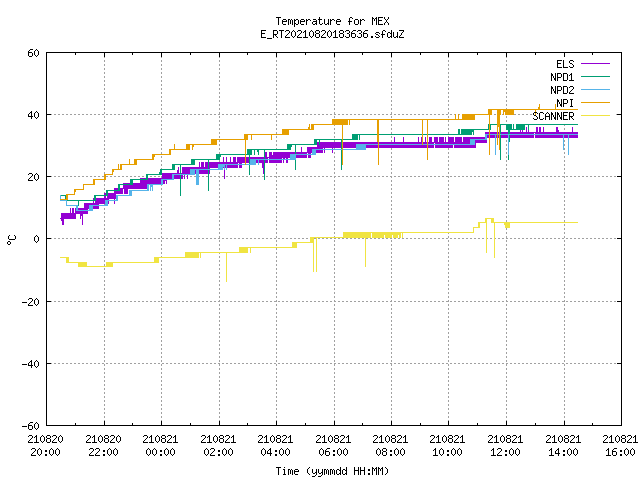Pick the blue NPD2 legend line sample

coord(595,90)
